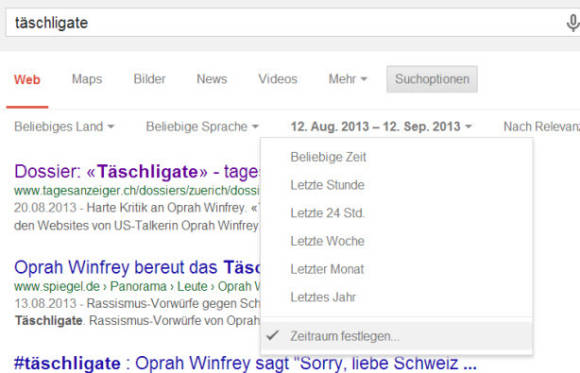Image resolution: width=580 pixels, height=373 pixels.
Task: Switch to the Maps tab
Action: point(87,79)
